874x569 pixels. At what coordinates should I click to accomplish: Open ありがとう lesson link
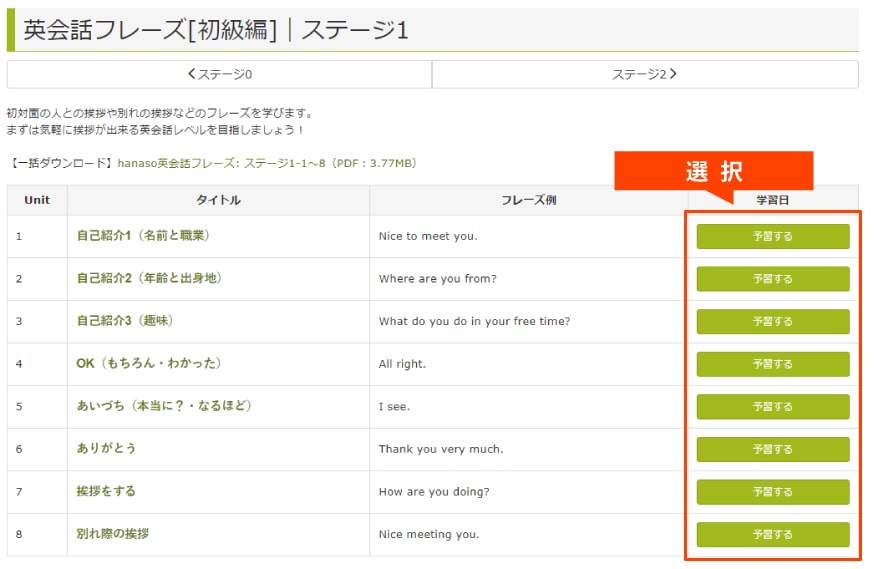(106, 449)
